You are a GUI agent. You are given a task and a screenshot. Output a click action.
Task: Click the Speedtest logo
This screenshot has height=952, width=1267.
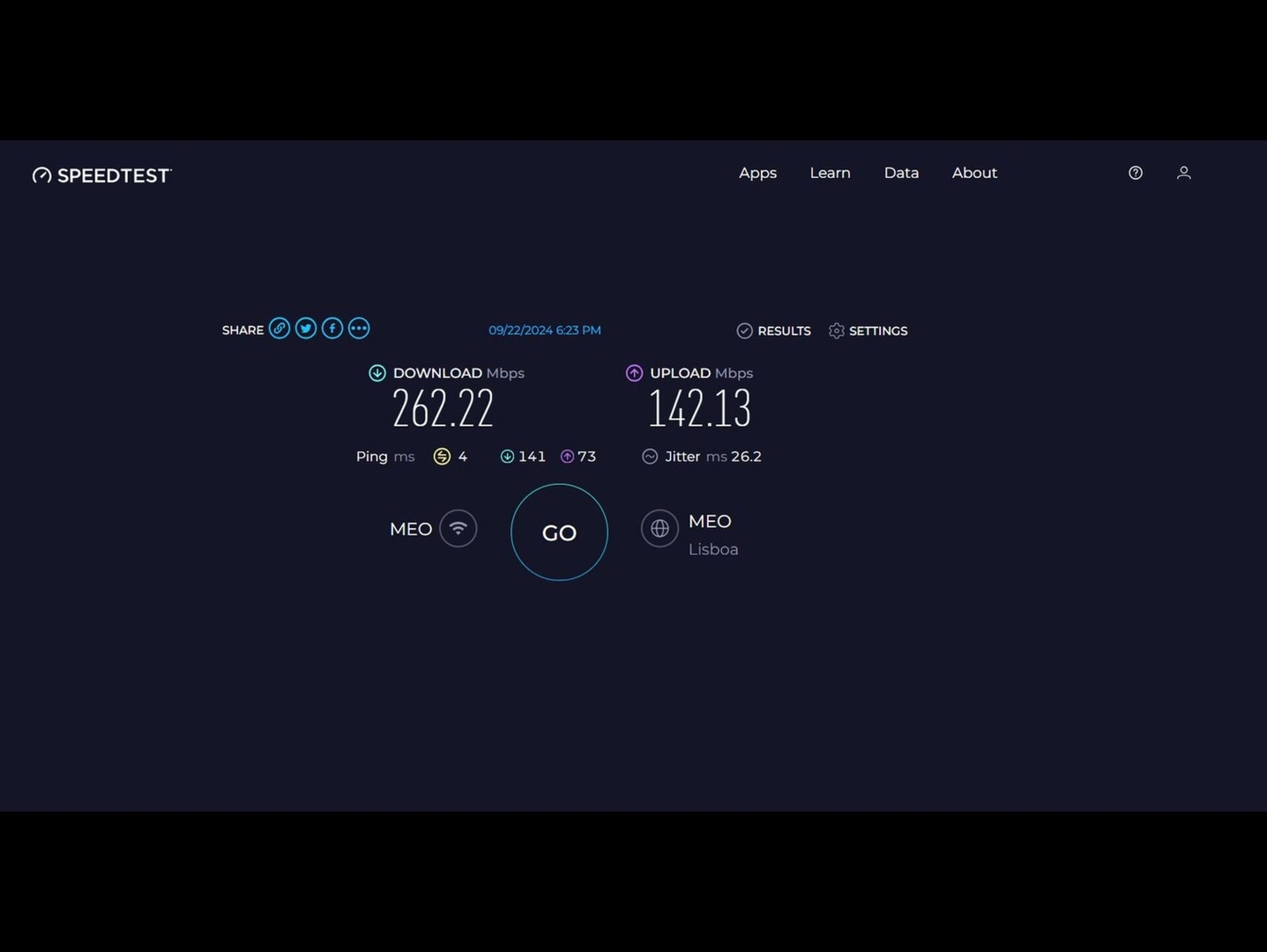pyautogui.click(x=102, y=175)
